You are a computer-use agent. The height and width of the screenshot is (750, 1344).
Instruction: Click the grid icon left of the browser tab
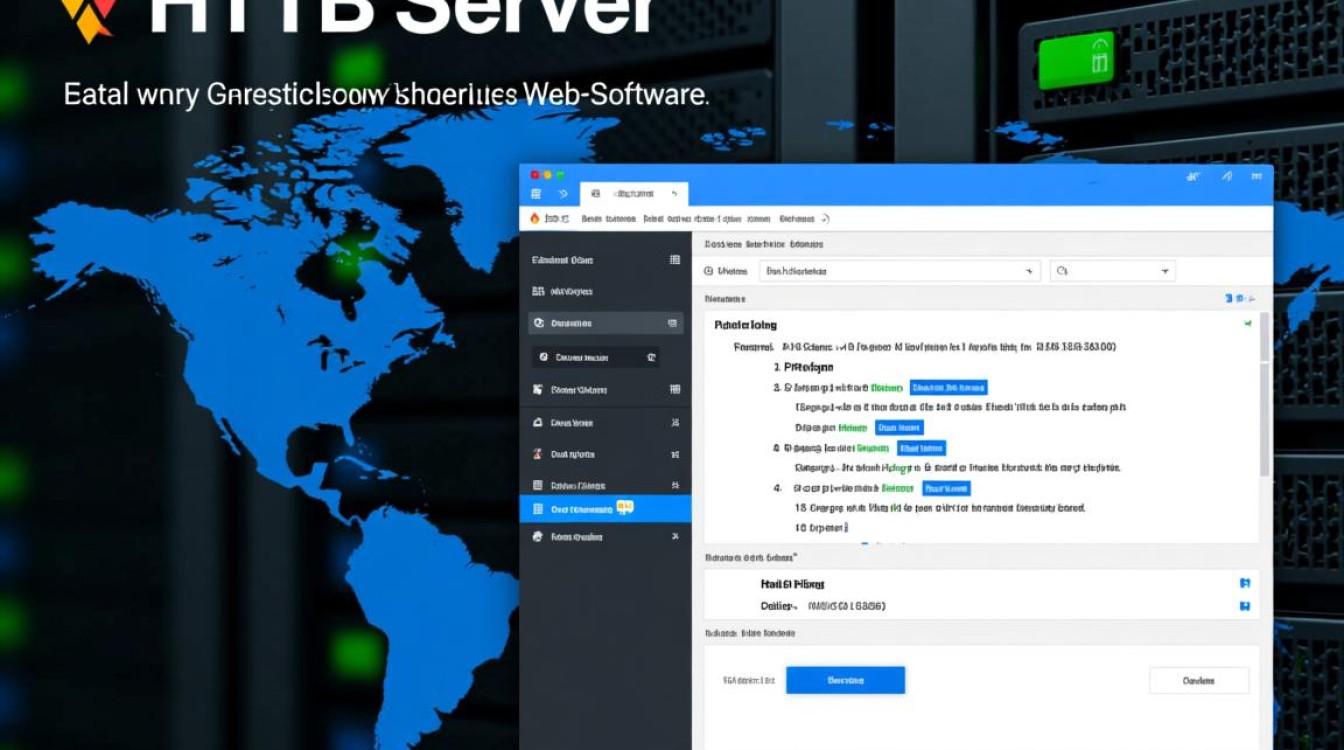(536, 194)
